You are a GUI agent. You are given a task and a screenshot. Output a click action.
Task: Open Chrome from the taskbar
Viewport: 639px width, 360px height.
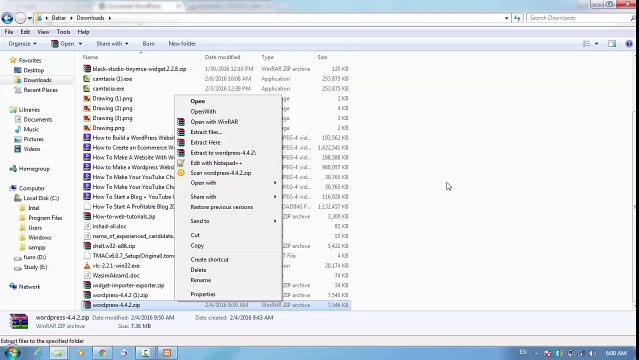tap(102, 353)
